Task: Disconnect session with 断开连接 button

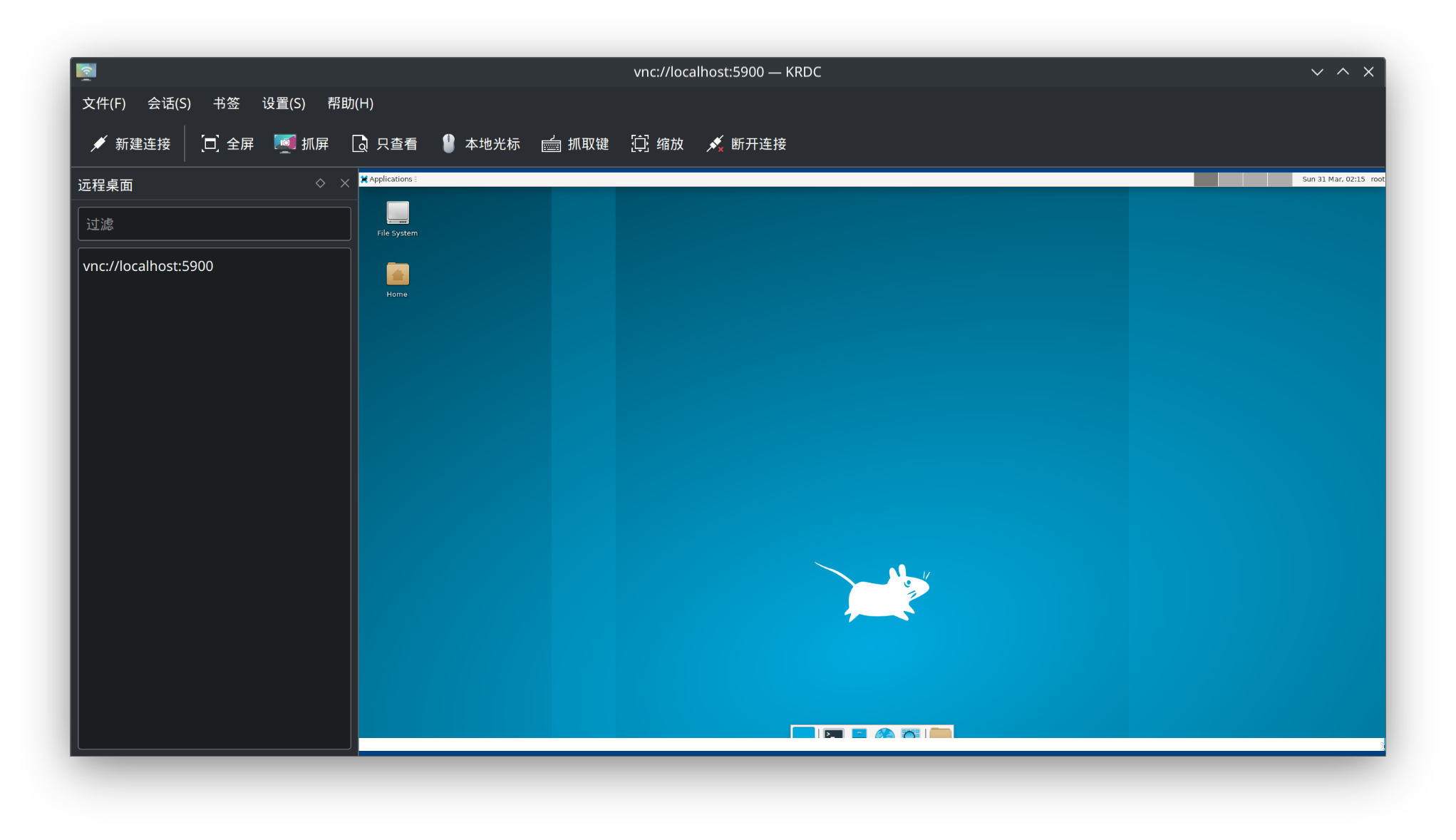Action: (x=746, y=144)
